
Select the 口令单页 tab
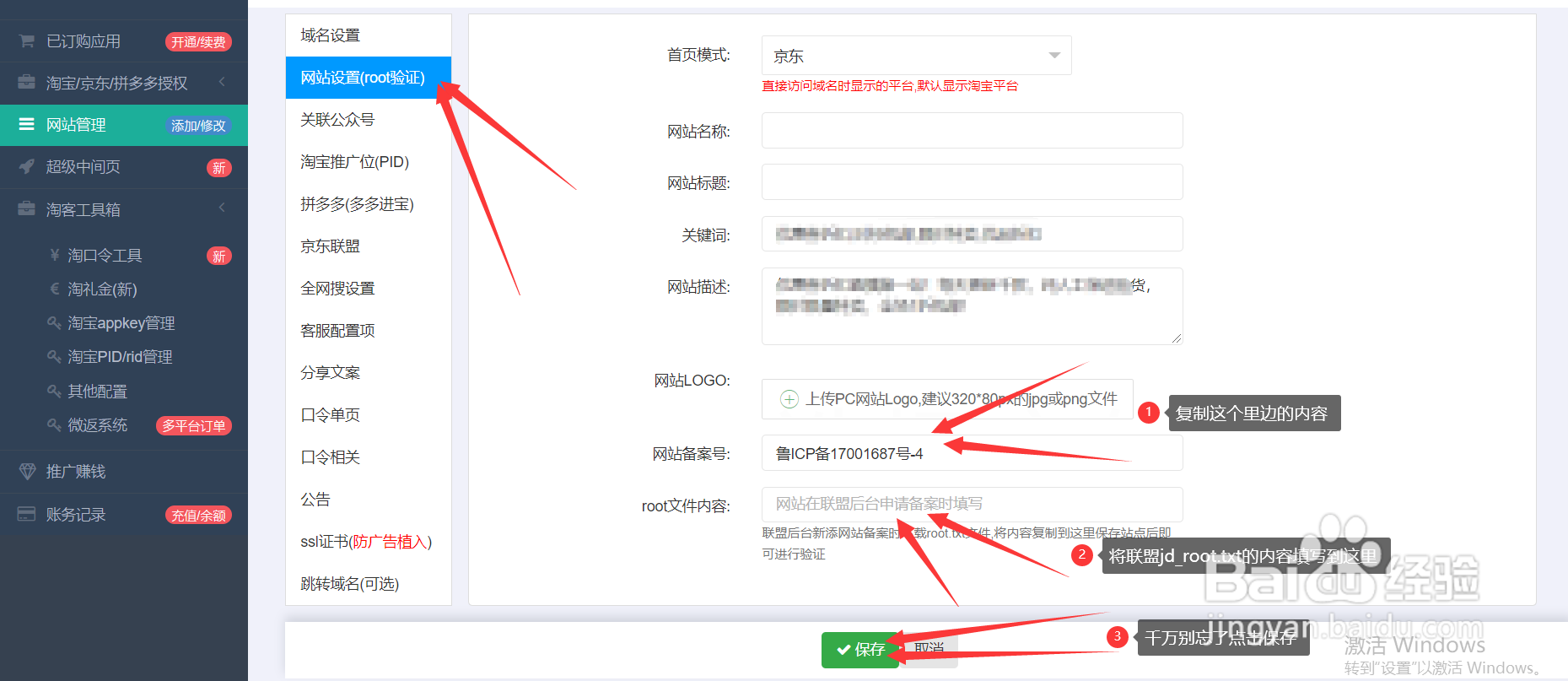(369, 415)
